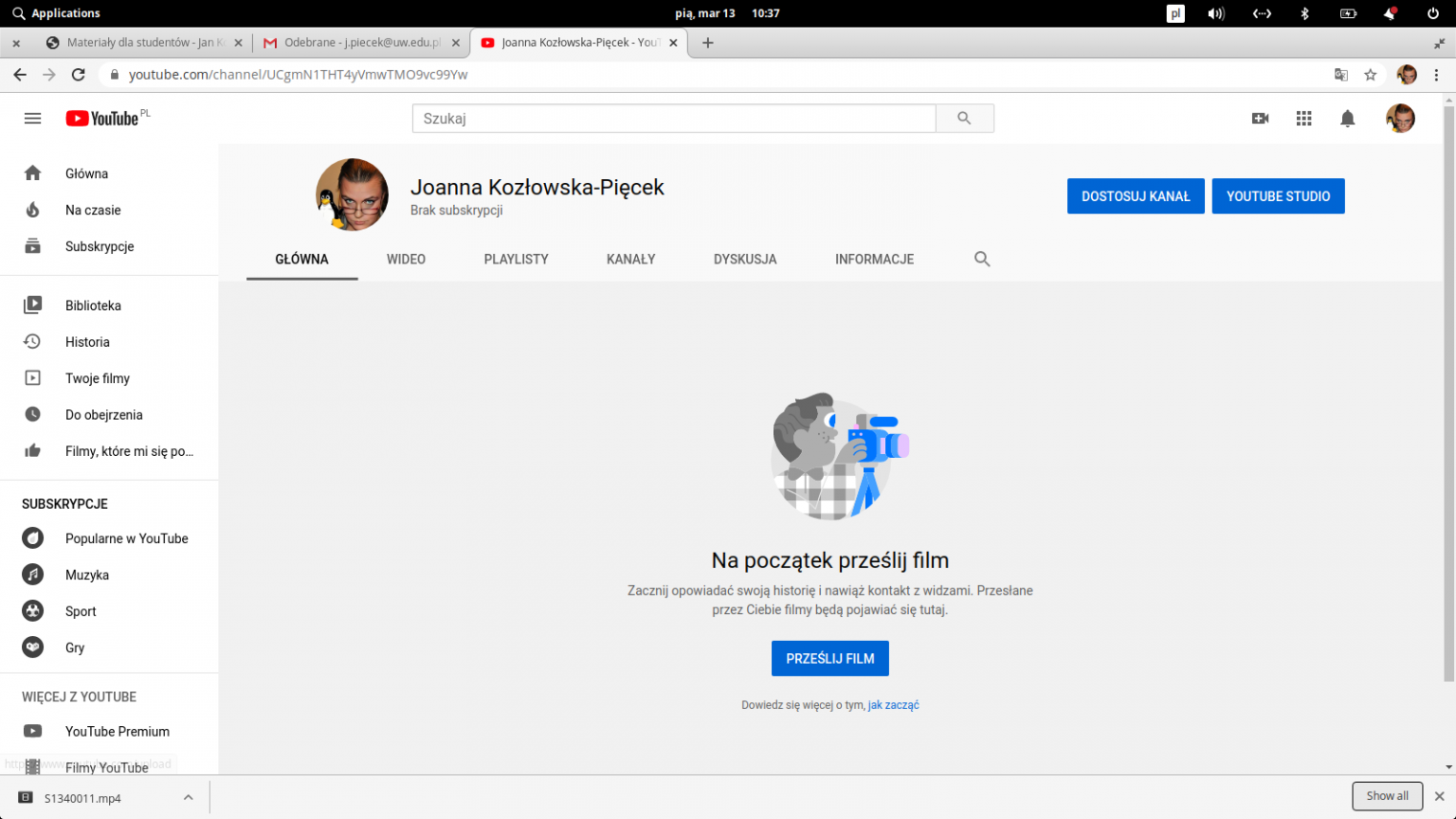This screenshot has height=819, width=1456.
Task: Switch to the INFORMACJE channel tab
Action: pos(874,259)
